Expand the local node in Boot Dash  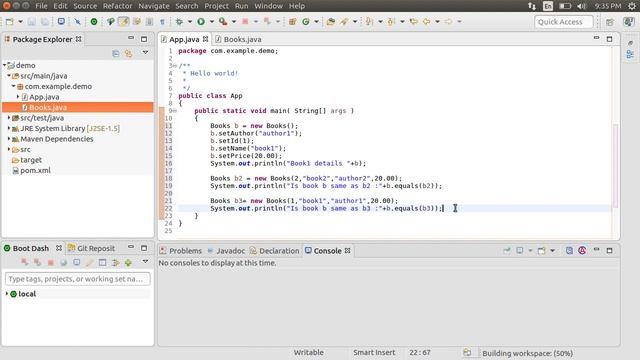[x=7, y=293]
